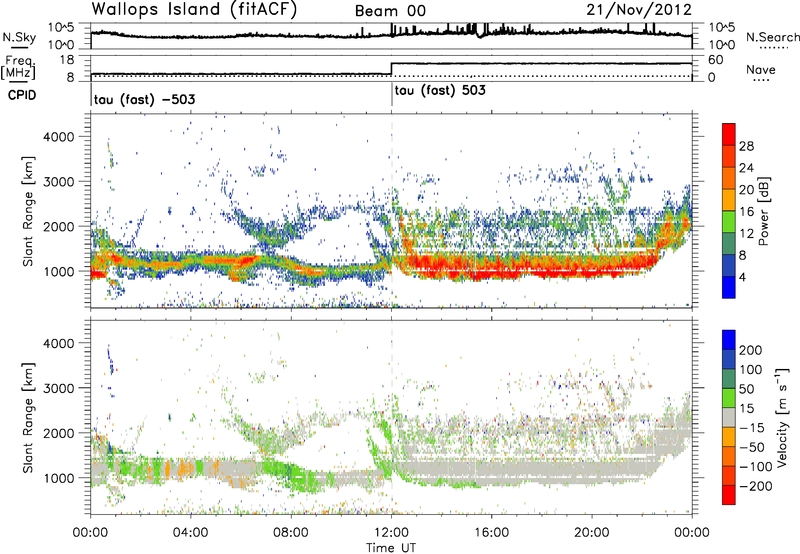Click the 'Slant Range [km]' label of velocity panel
800x554 pixels.
tap(28, 417)
